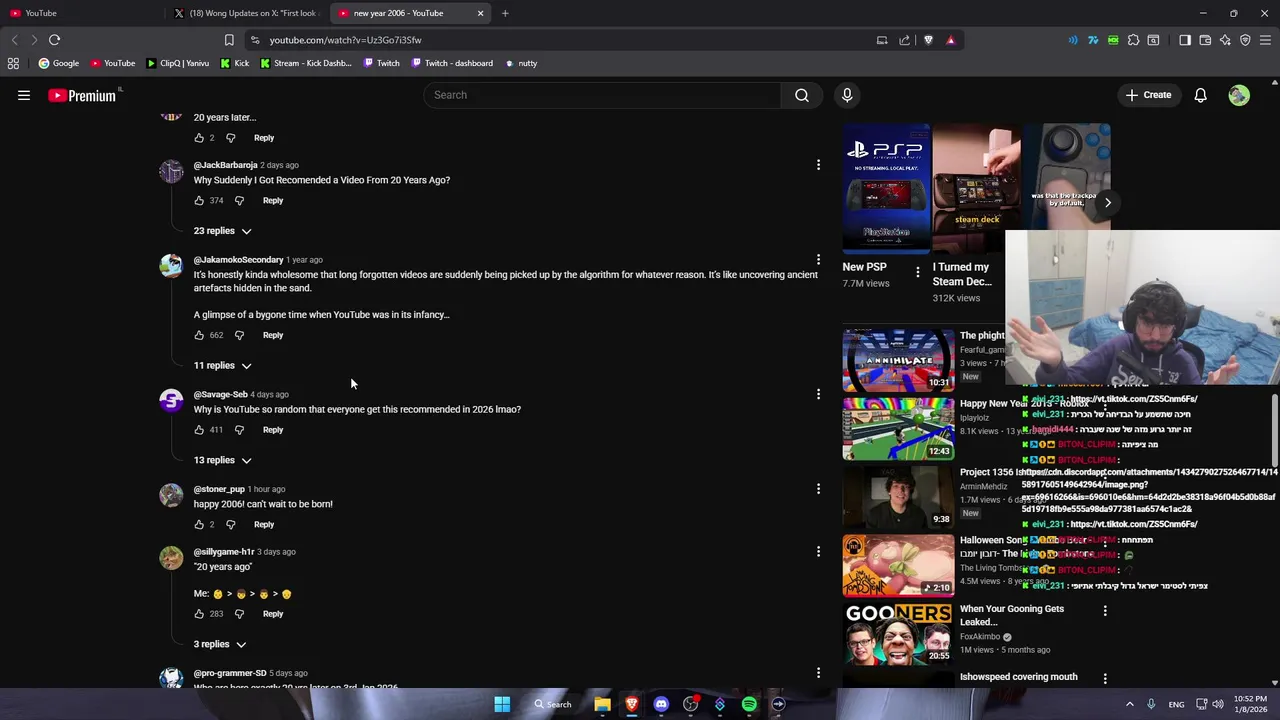Open the options for 'When Your Gooning Gets Leaked' video
Screen dimensions: 1280x720
coord(1105,610)
